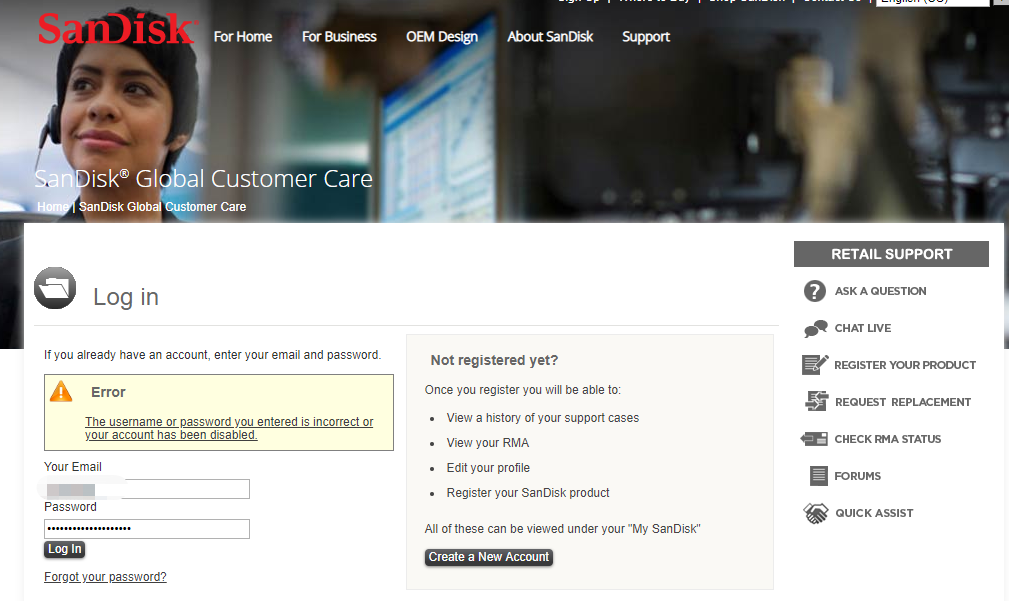Click the error warning triangle icon
The image size is (1009, 601).
click(61, 391)
